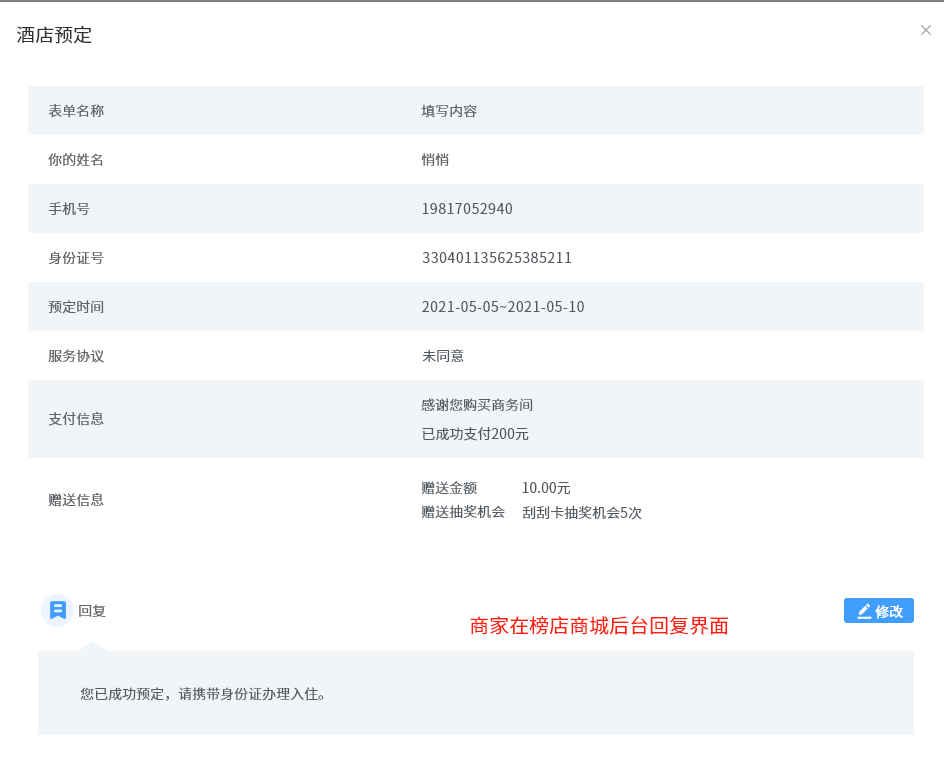This screenshot has height=776, width=944.
Task: Click the 你的姓名 label
Action: click(x=76, y=160)
